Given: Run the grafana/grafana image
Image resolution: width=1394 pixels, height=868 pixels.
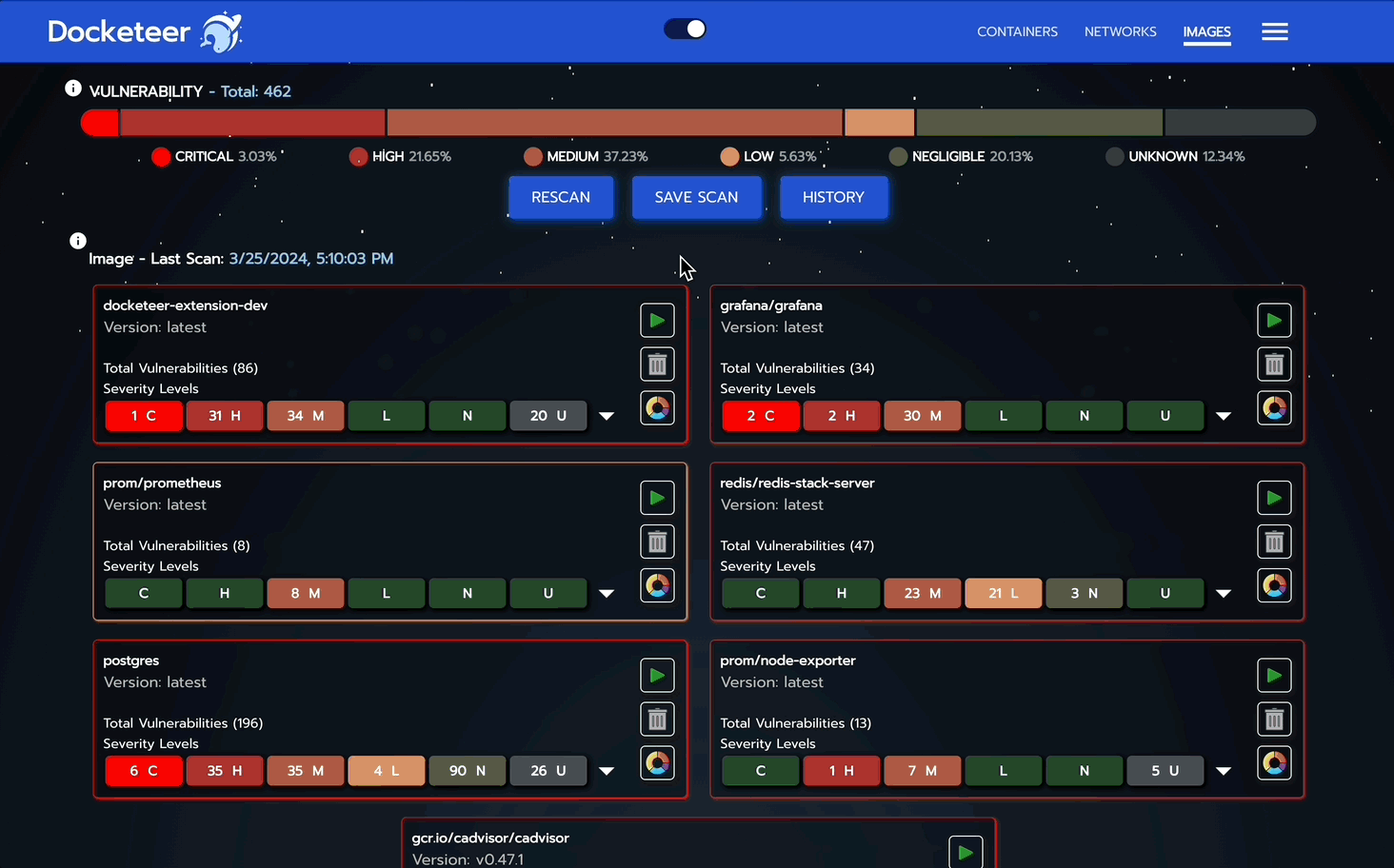Looking at the screenshot, I should (1274, 321).
